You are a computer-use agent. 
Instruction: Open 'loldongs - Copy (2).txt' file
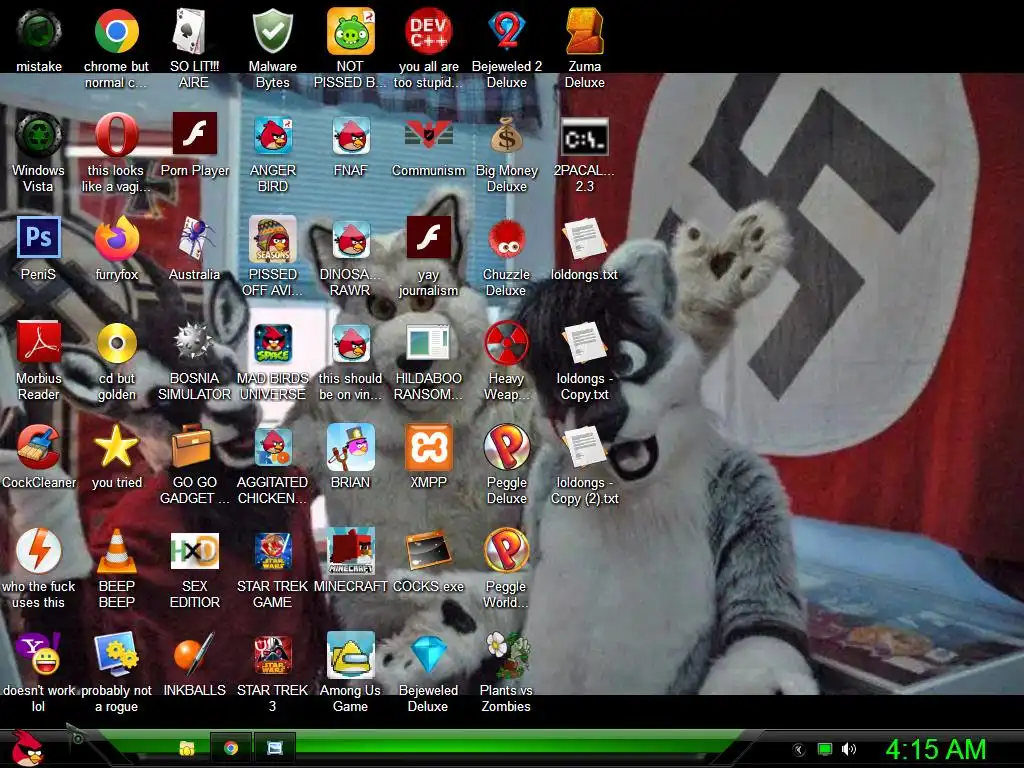[584, 447]
